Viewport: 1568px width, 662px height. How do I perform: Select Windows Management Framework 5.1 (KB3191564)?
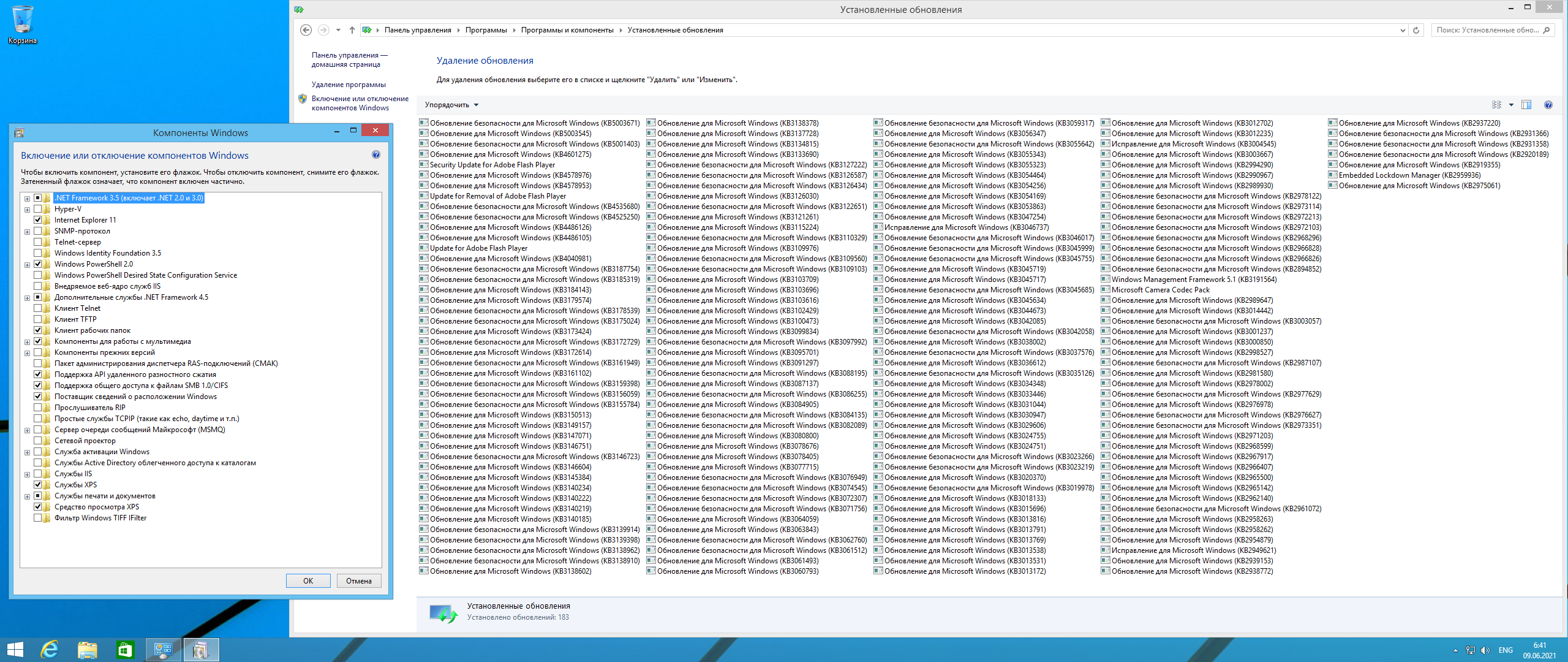[1188, 280]
